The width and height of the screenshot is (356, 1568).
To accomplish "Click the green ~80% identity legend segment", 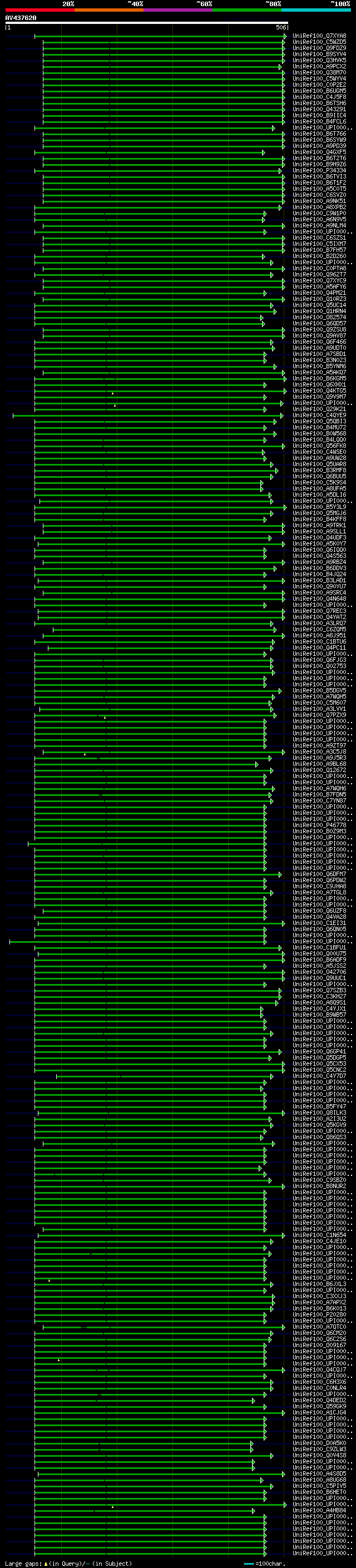I will tap(247, 10).
